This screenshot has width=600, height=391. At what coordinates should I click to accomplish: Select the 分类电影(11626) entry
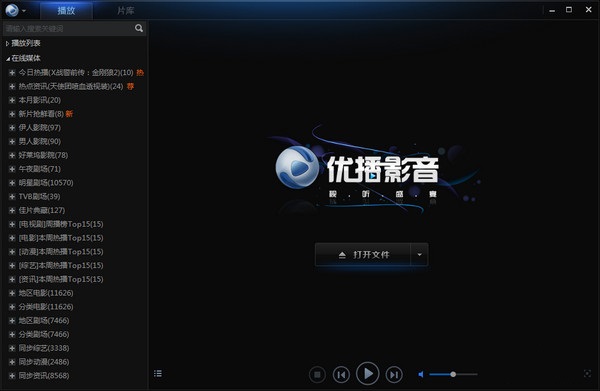tap(46, 306)
